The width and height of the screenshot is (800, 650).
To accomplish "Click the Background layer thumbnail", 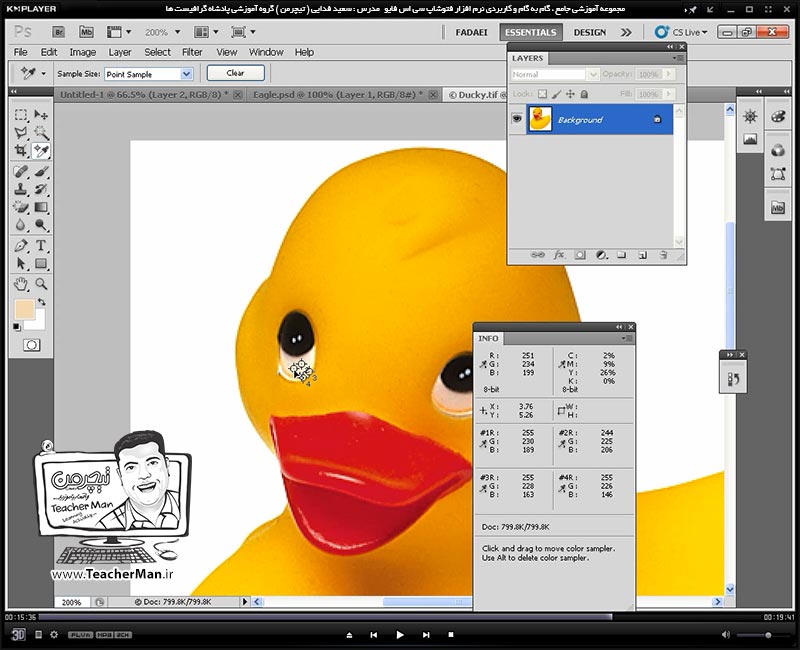I will (540, 119).
